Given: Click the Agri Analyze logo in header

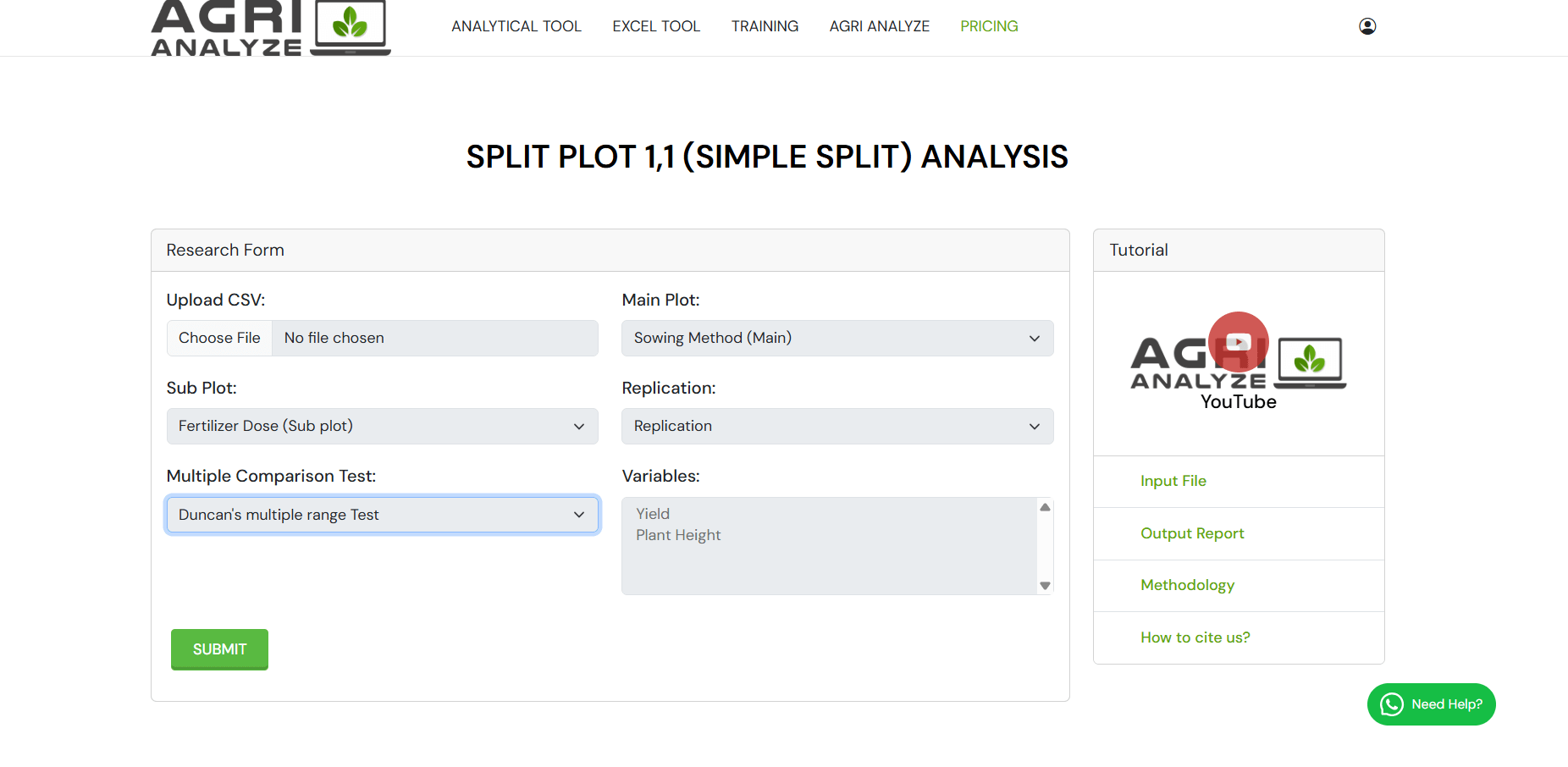Looking at the screenshot, I should (x=270, y=28).
